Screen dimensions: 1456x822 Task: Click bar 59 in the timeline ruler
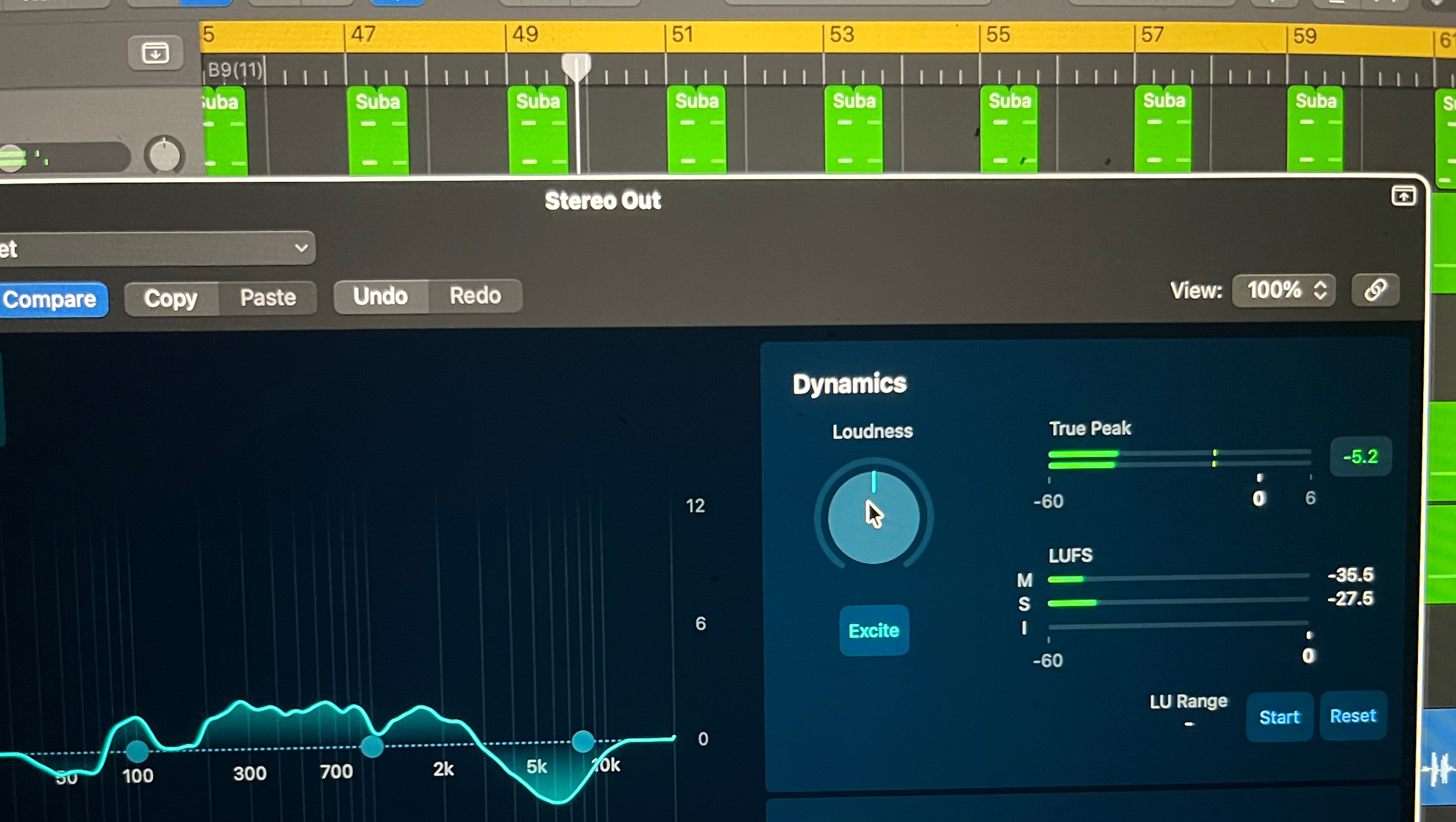[1304, 36]
